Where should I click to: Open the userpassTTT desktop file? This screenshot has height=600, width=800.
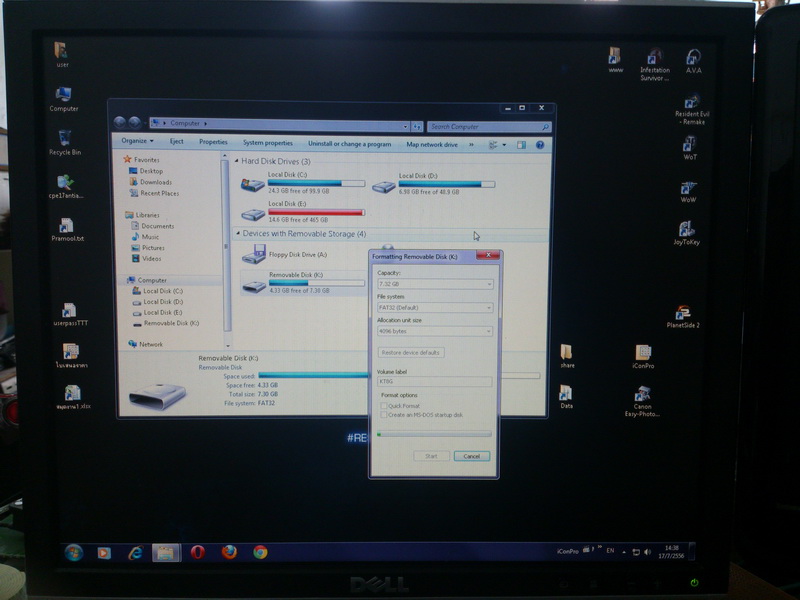(x=70, y=314)
